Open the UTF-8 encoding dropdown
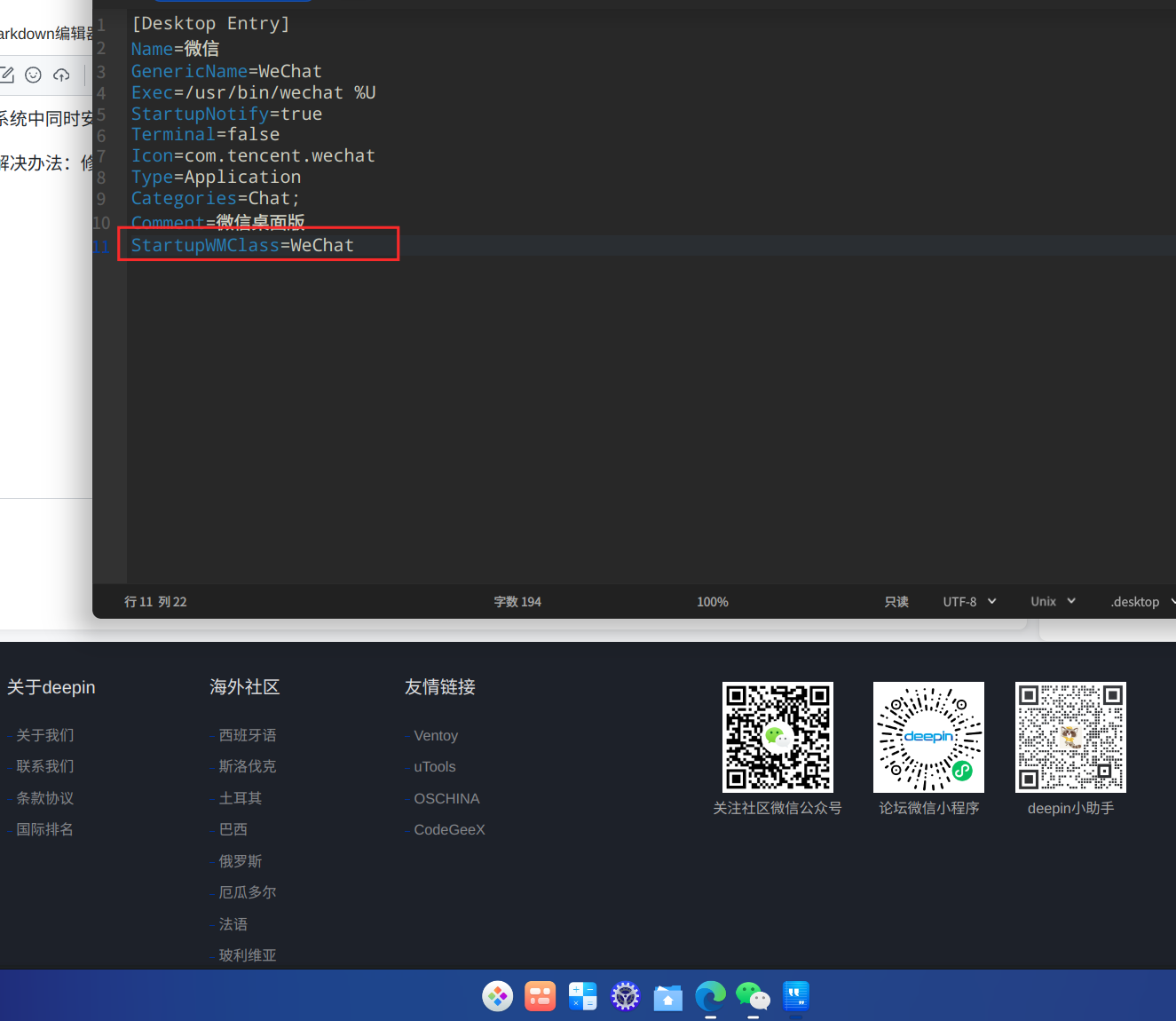This screenshot has height=1021, width=1176. click(969, 602)
